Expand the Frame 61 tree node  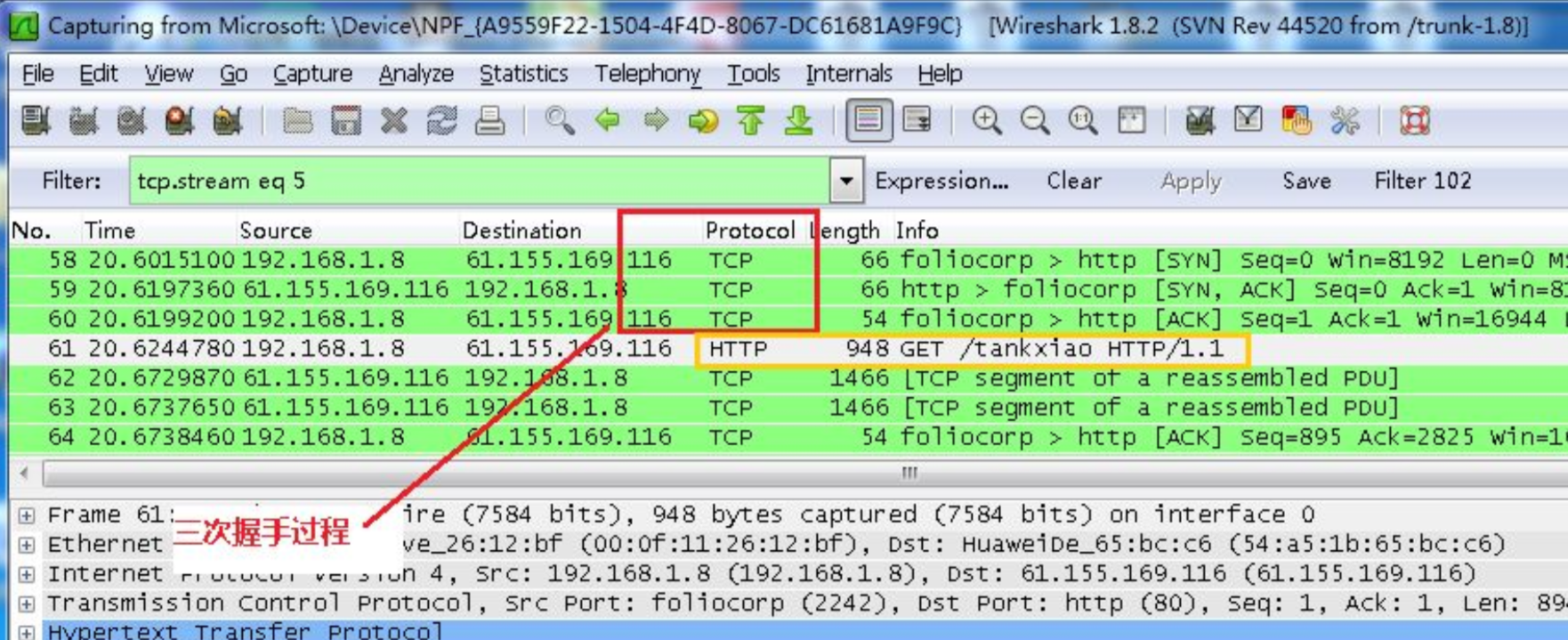pyautogui.click(x=27, y=515)
